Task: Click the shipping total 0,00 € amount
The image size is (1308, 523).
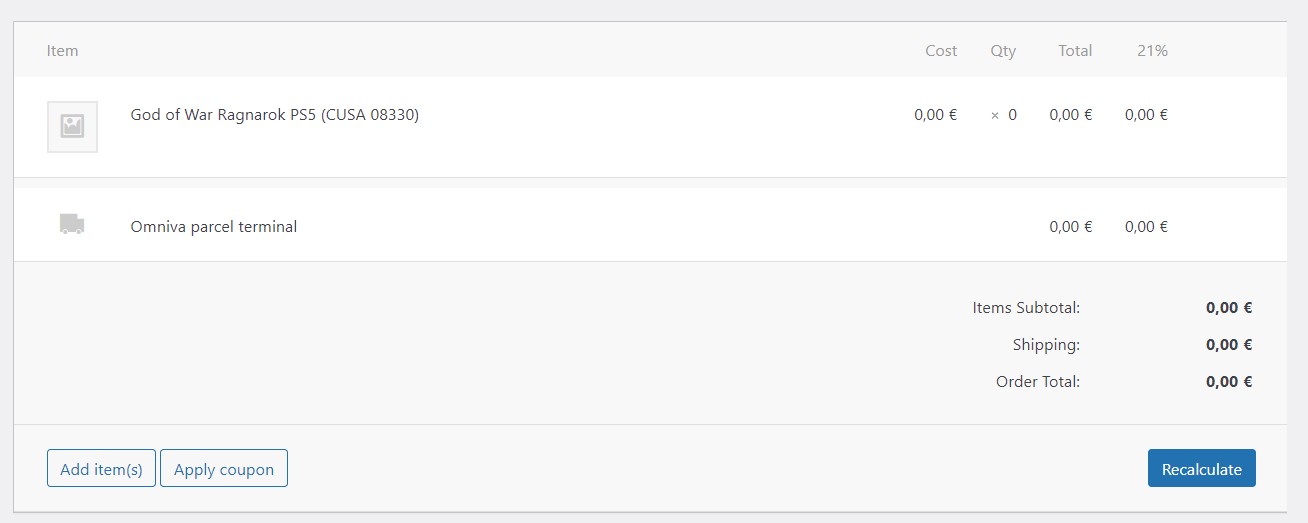Action: point(1071,227)
